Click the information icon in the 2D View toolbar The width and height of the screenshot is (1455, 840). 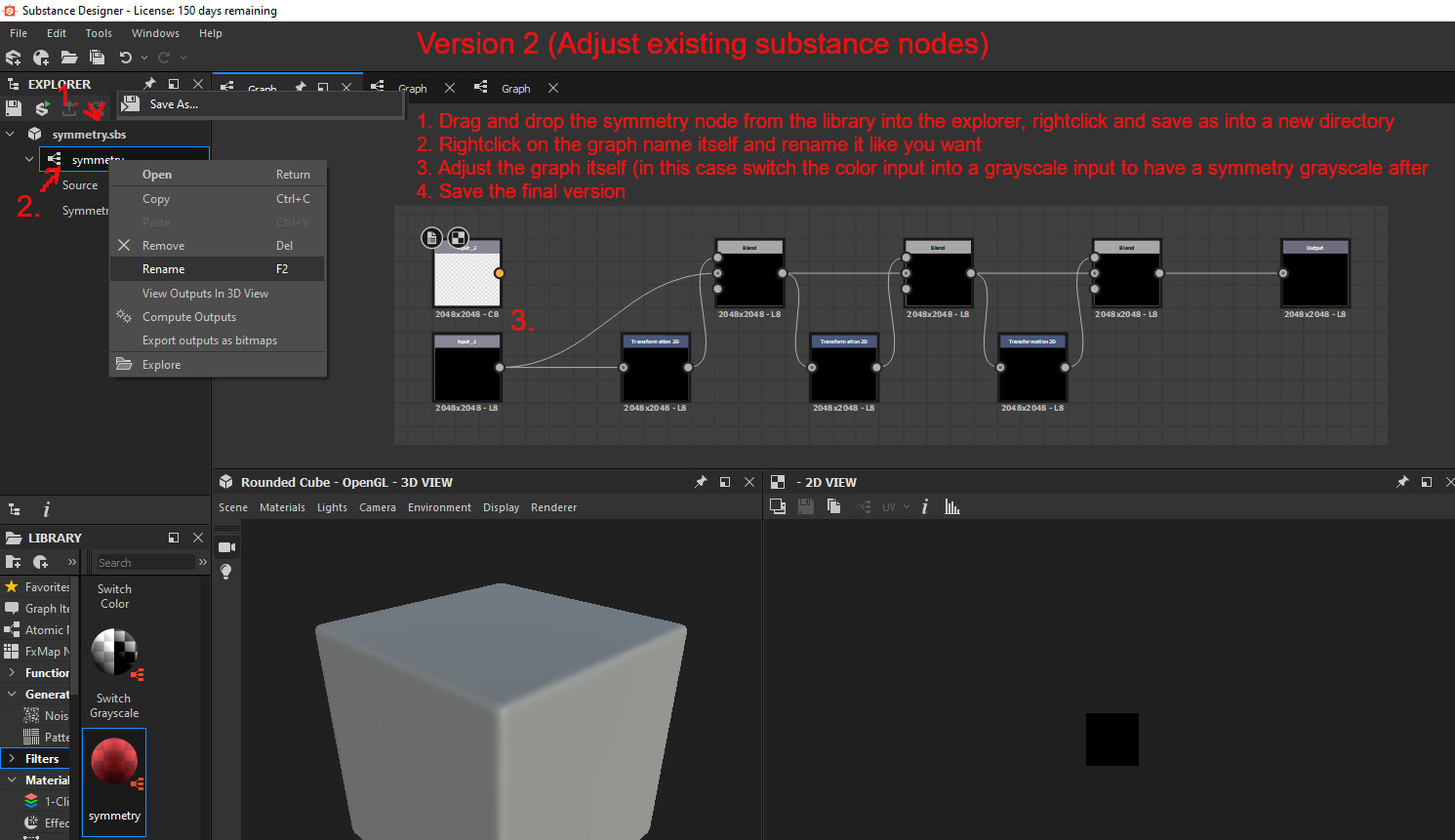(924, 506)
